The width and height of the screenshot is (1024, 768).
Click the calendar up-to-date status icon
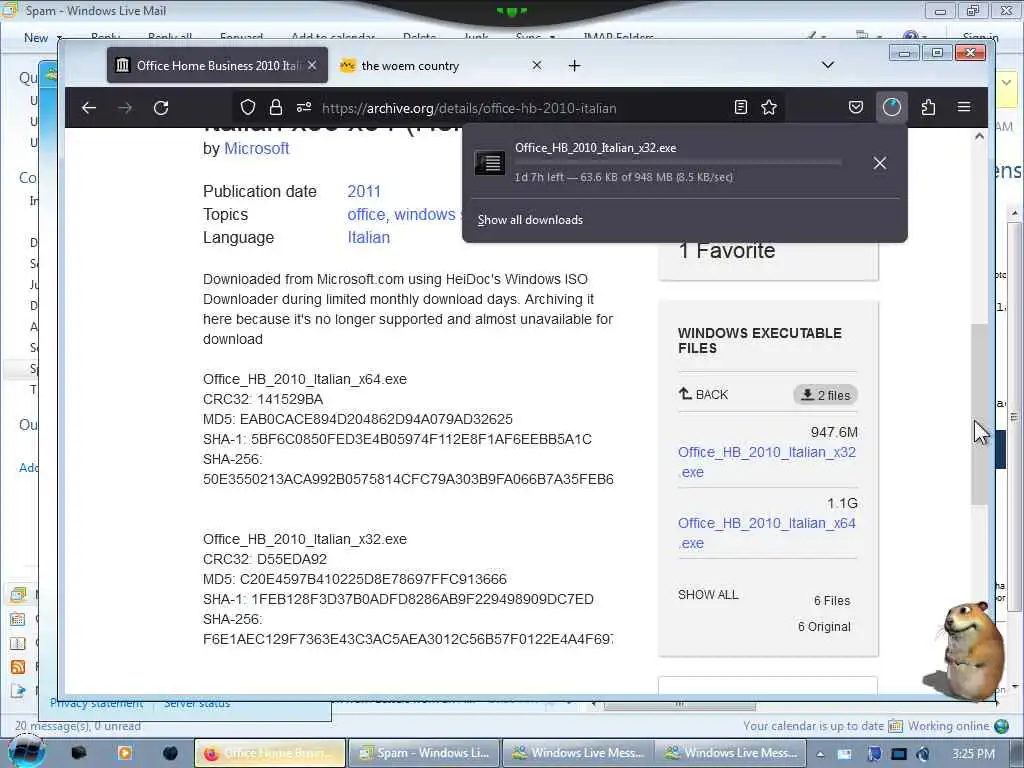[895, 726]
